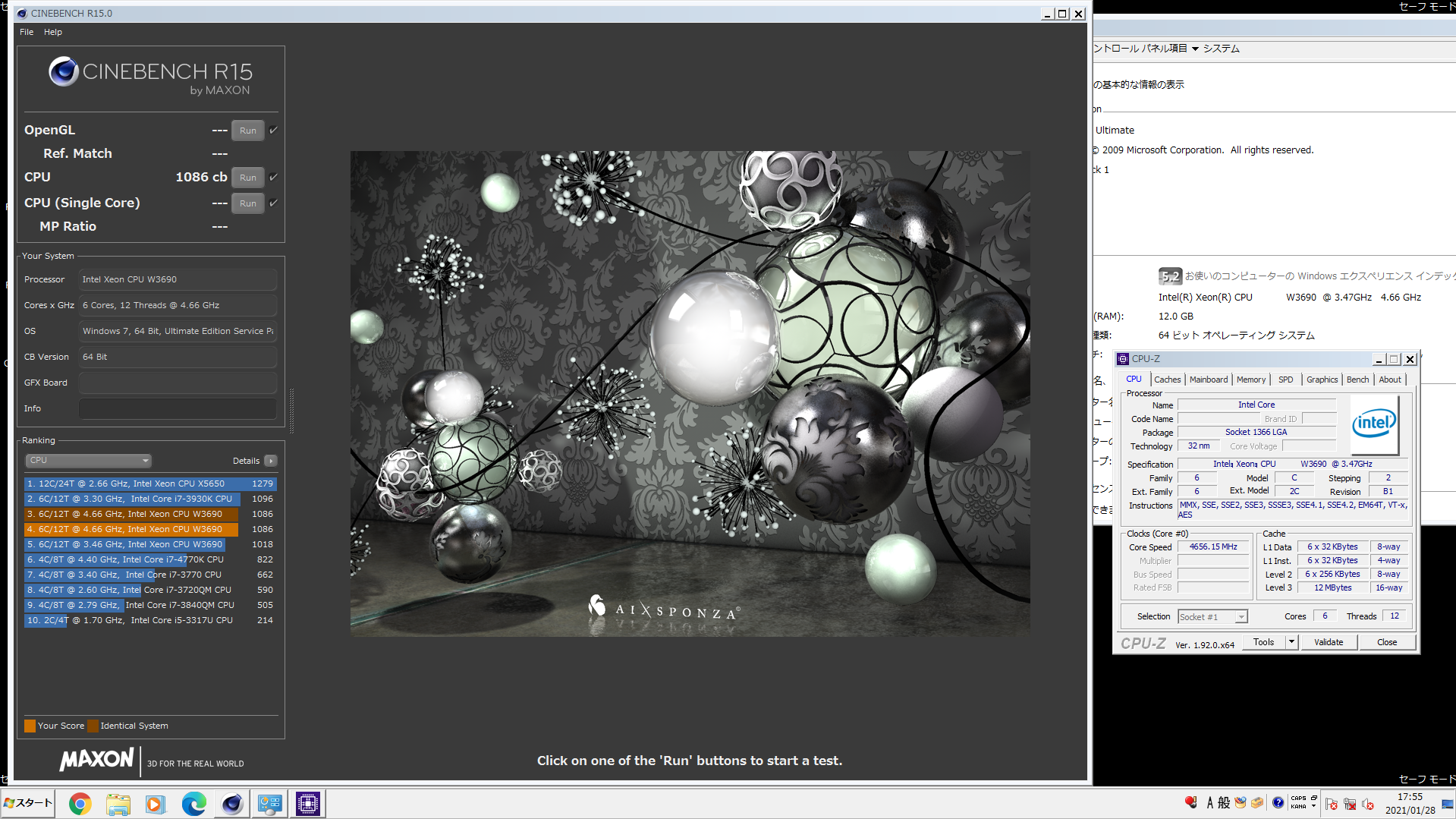Toggle the CPU test checkbox
The image size is (1456, 819).
tap(273, 177)
